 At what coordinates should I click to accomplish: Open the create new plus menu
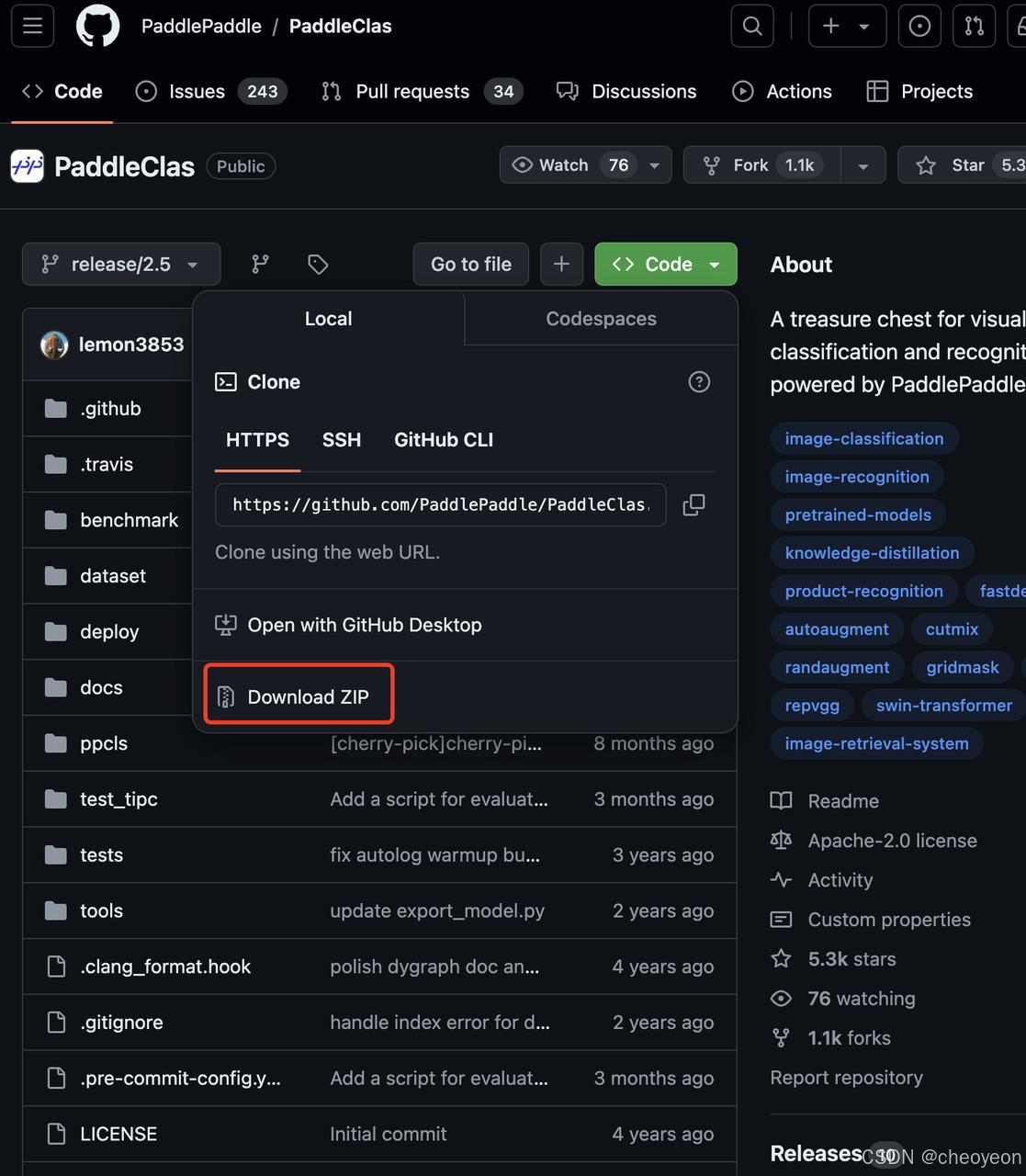[847, 27]
